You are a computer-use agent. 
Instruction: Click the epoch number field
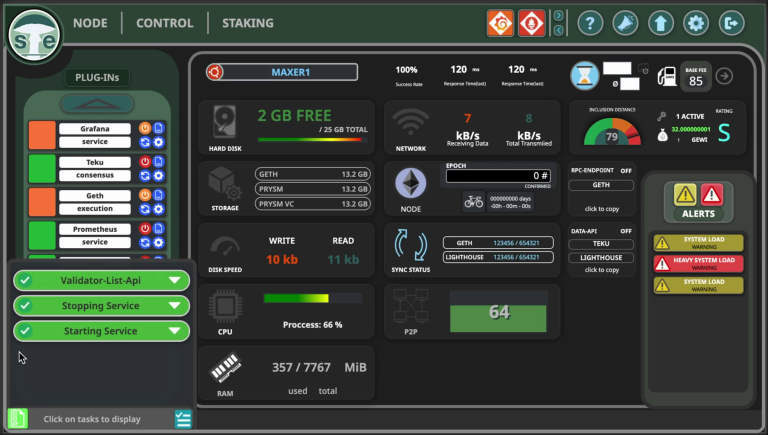(498, 176)
